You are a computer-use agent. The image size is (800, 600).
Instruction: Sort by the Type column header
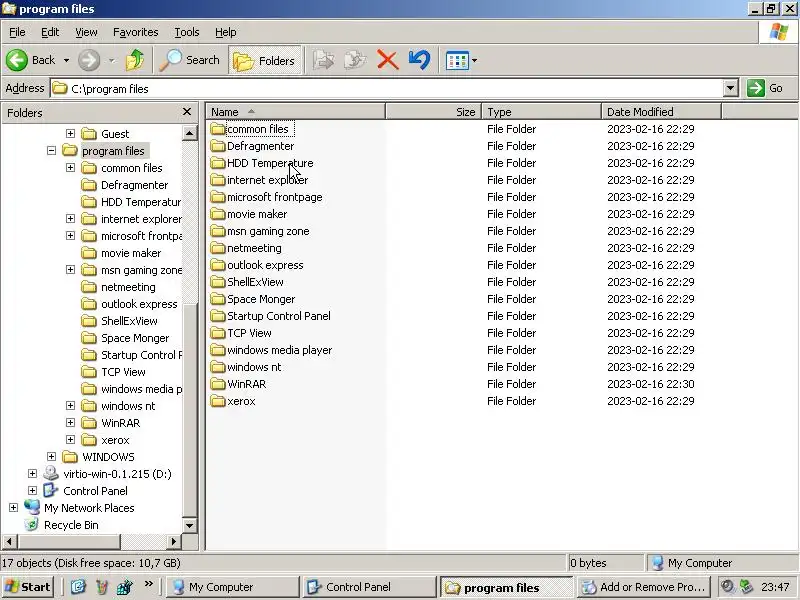tap(541, 112)
